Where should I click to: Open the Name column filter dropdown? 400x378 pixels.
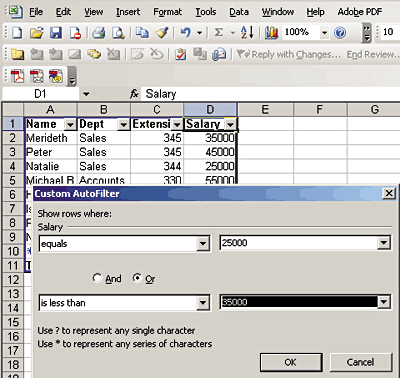[x=70, y=125]
